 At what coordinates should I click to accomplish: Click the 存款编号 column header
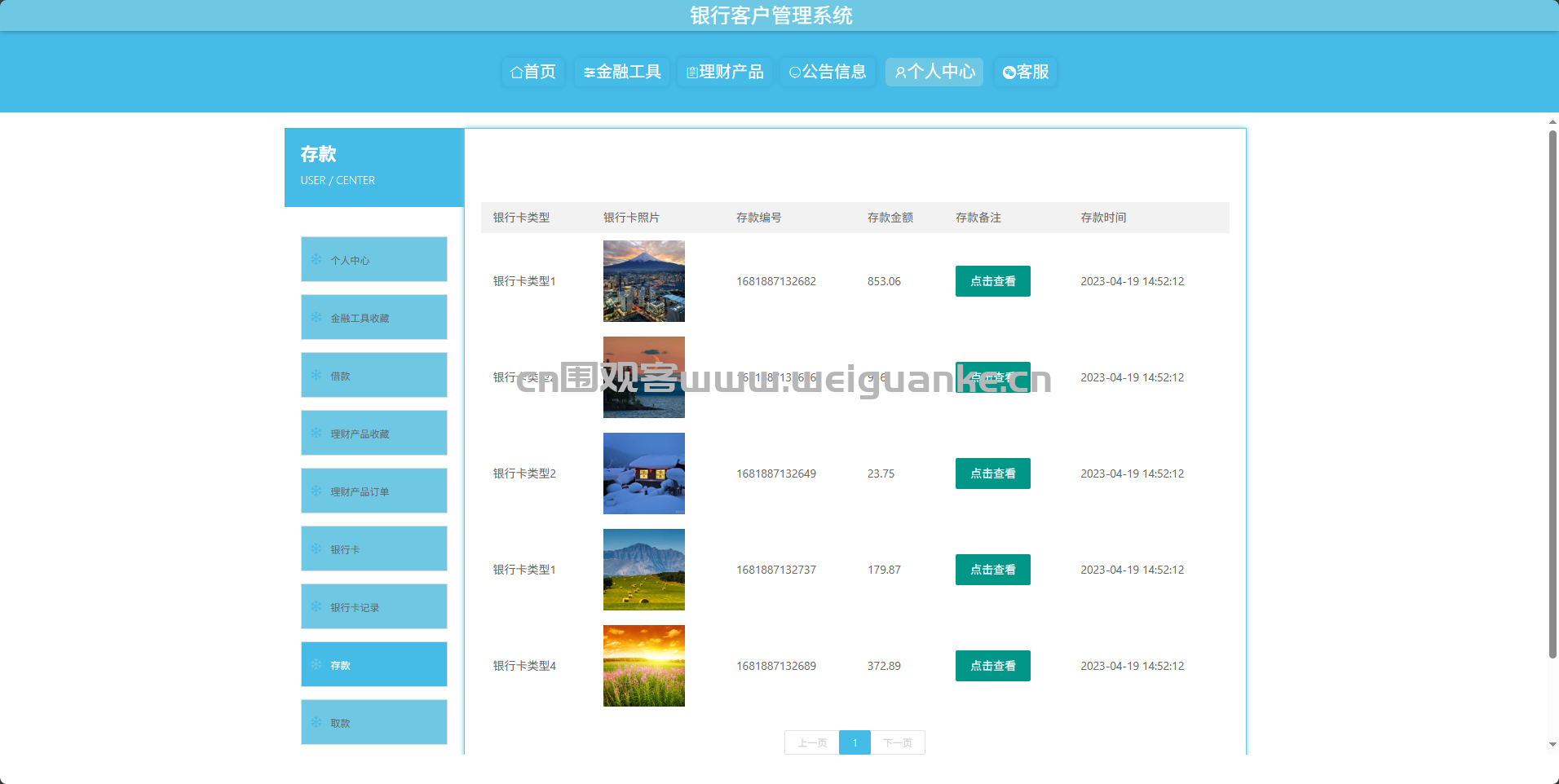759,218
